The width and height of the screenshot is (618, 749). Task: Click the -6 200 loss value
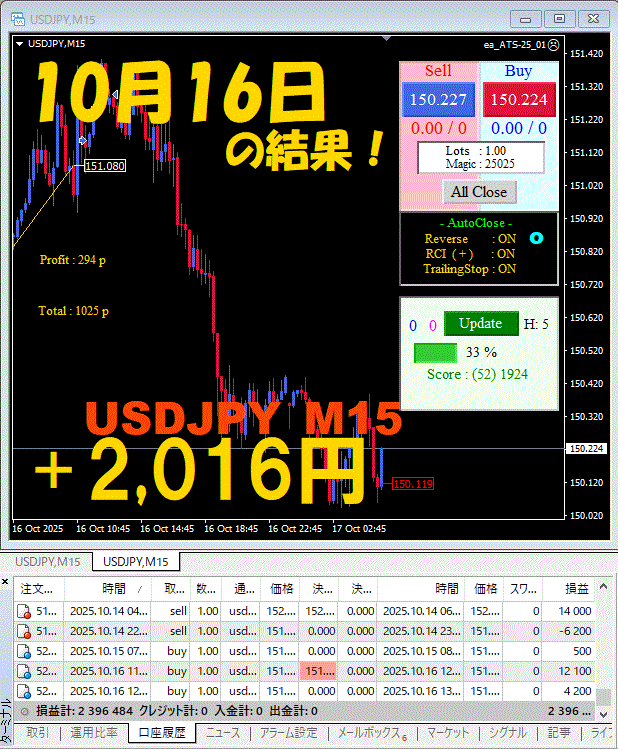575,631
